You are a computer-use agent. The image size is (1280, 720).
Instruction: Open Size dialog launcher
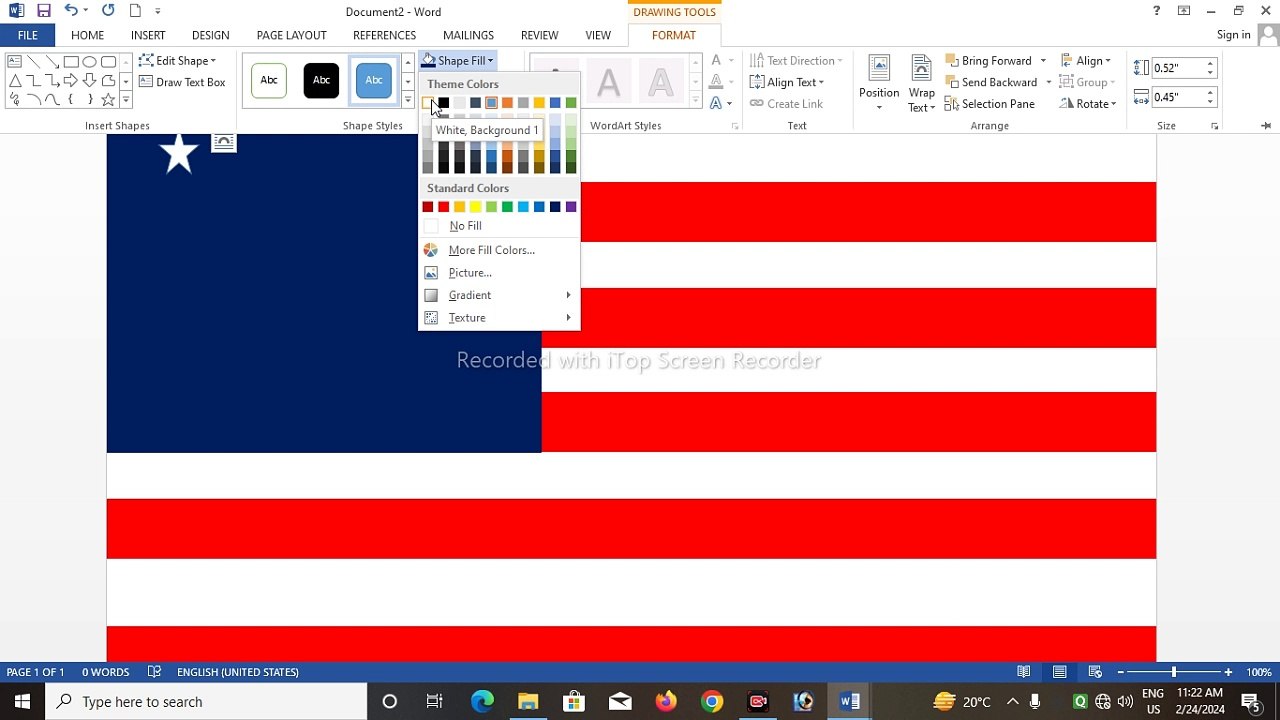pos(1215,126)
